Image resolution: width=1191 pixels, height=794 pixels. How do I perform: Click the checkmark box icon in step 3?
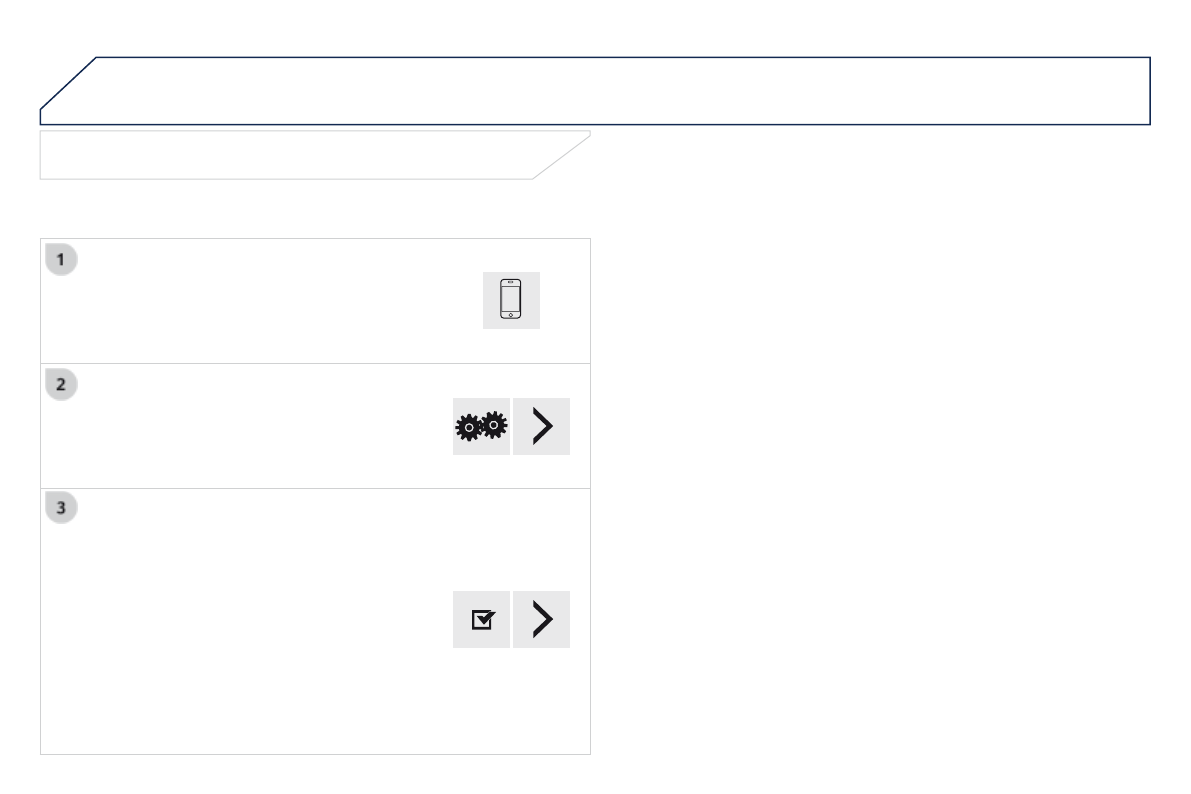coord(481,620)
